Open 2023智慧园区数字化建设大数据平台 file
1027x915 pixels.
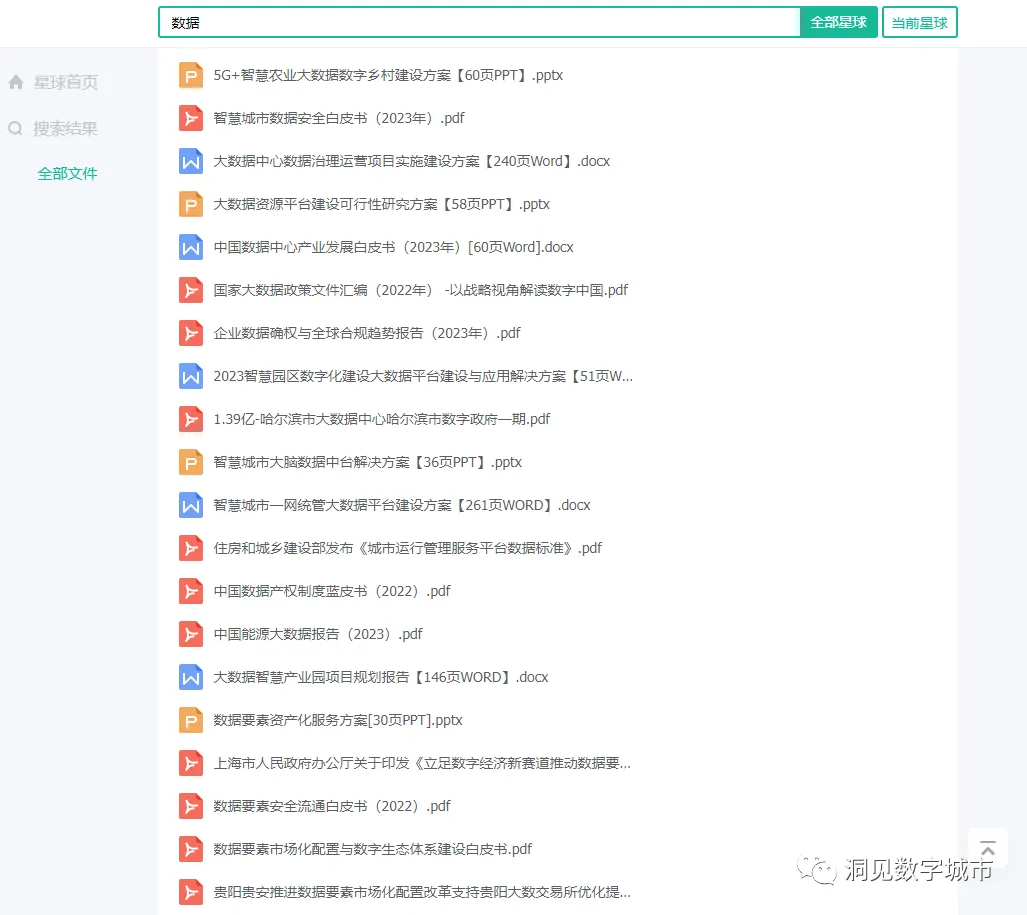pos(423,377)
